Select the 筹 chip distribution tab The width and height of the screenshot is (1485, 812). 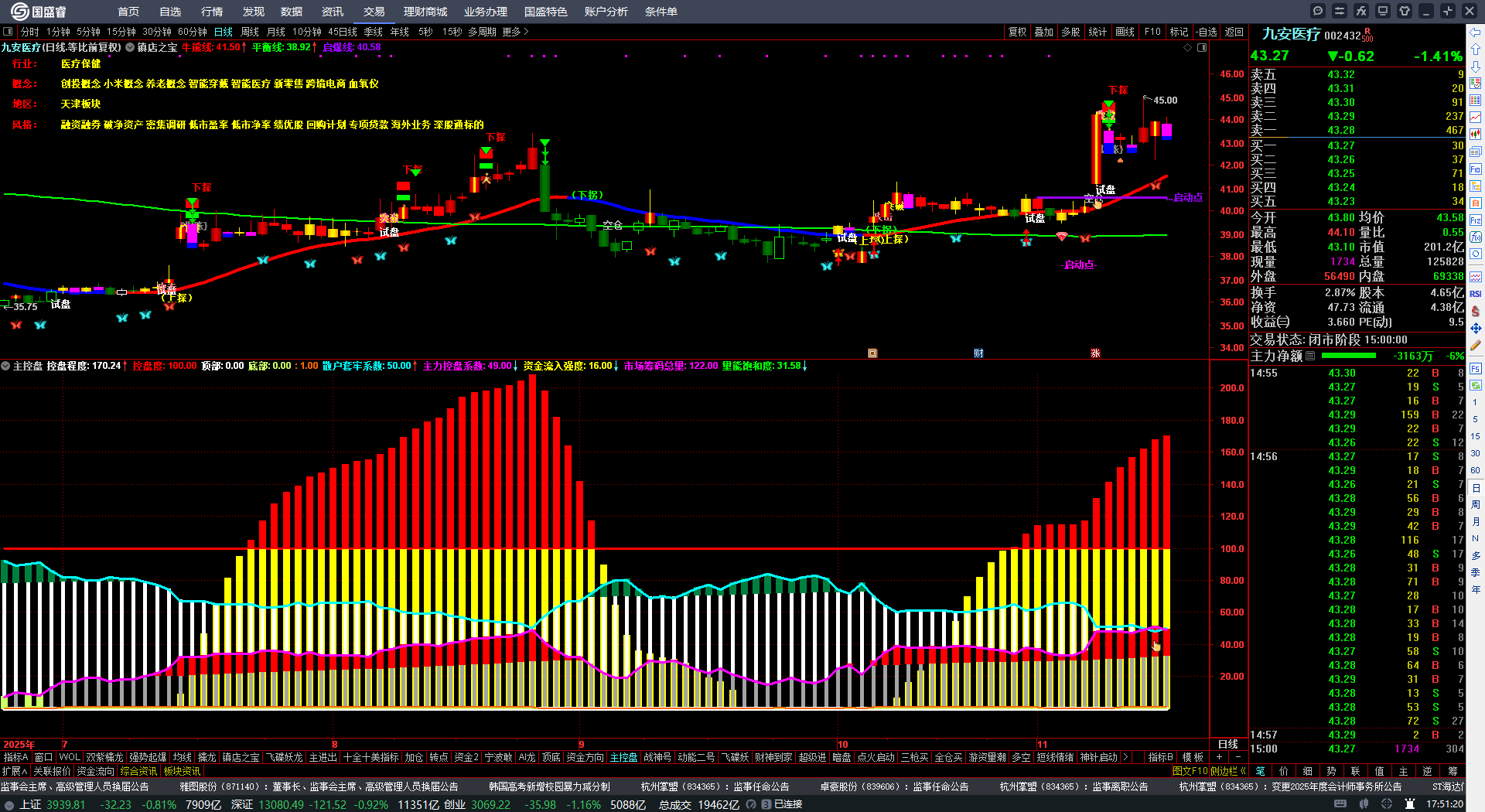[x=1453, y=771]
